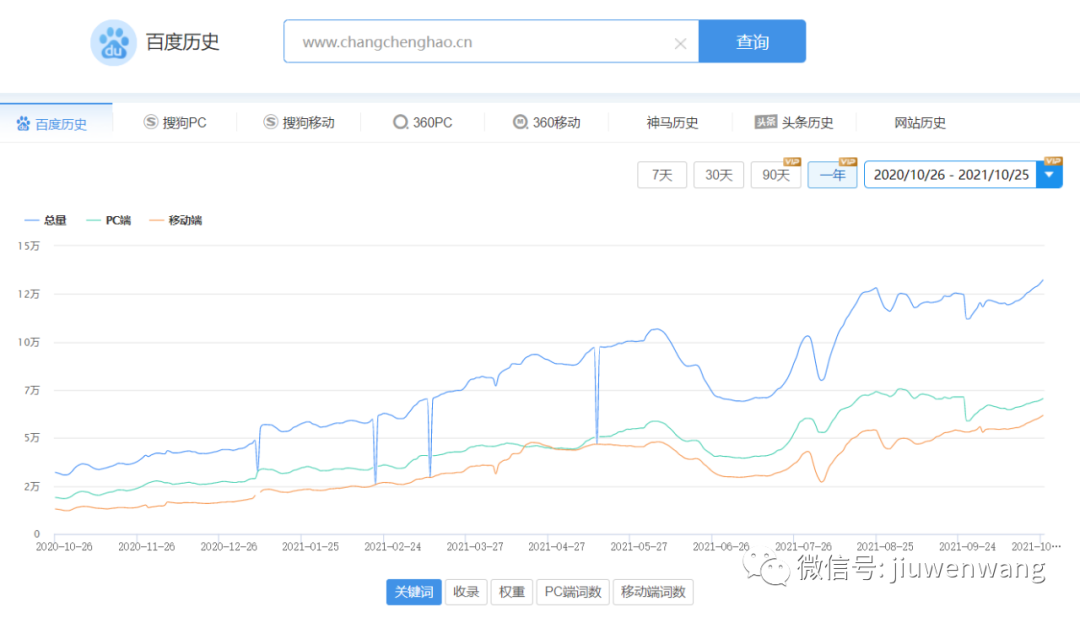This screenshot has width=1080, height=618.
Task: Open the 网站历史 tab
Action: pos(920,123)
